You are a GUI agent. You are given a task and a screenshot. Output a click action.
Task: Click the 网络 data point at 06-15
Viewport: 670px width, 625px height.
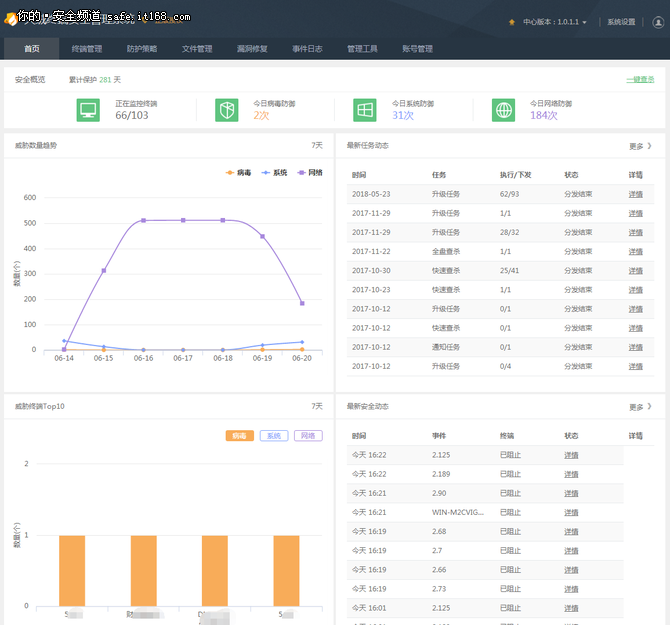104,270
